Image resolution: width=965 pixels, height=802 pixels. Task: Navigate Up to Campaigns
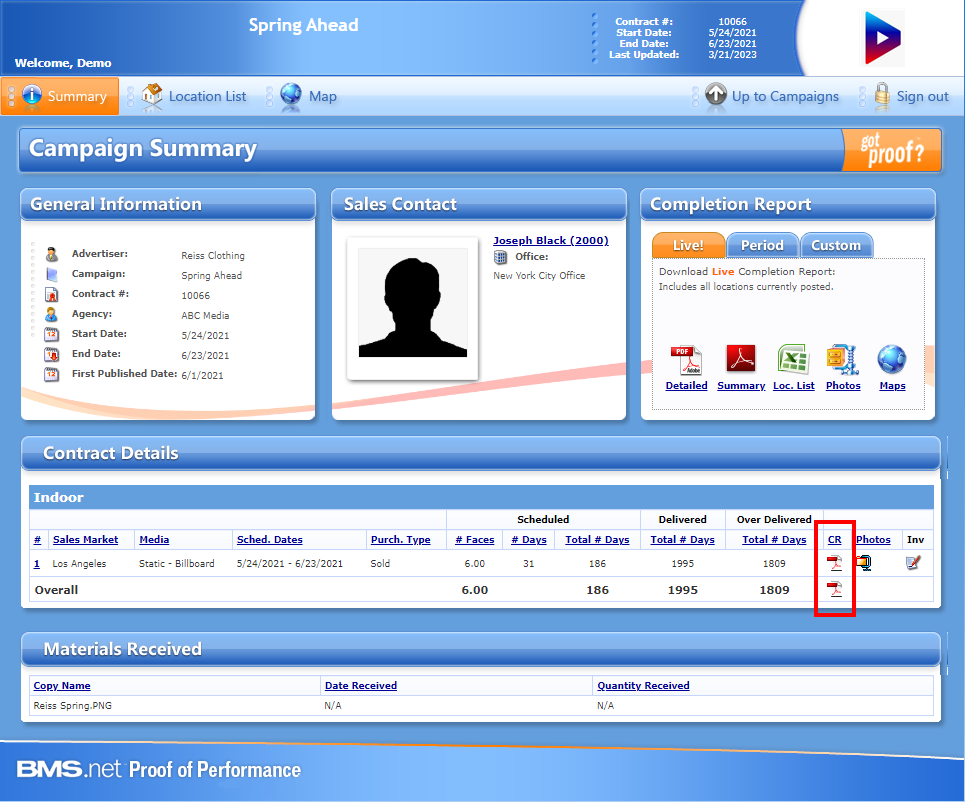pos(772,96)
